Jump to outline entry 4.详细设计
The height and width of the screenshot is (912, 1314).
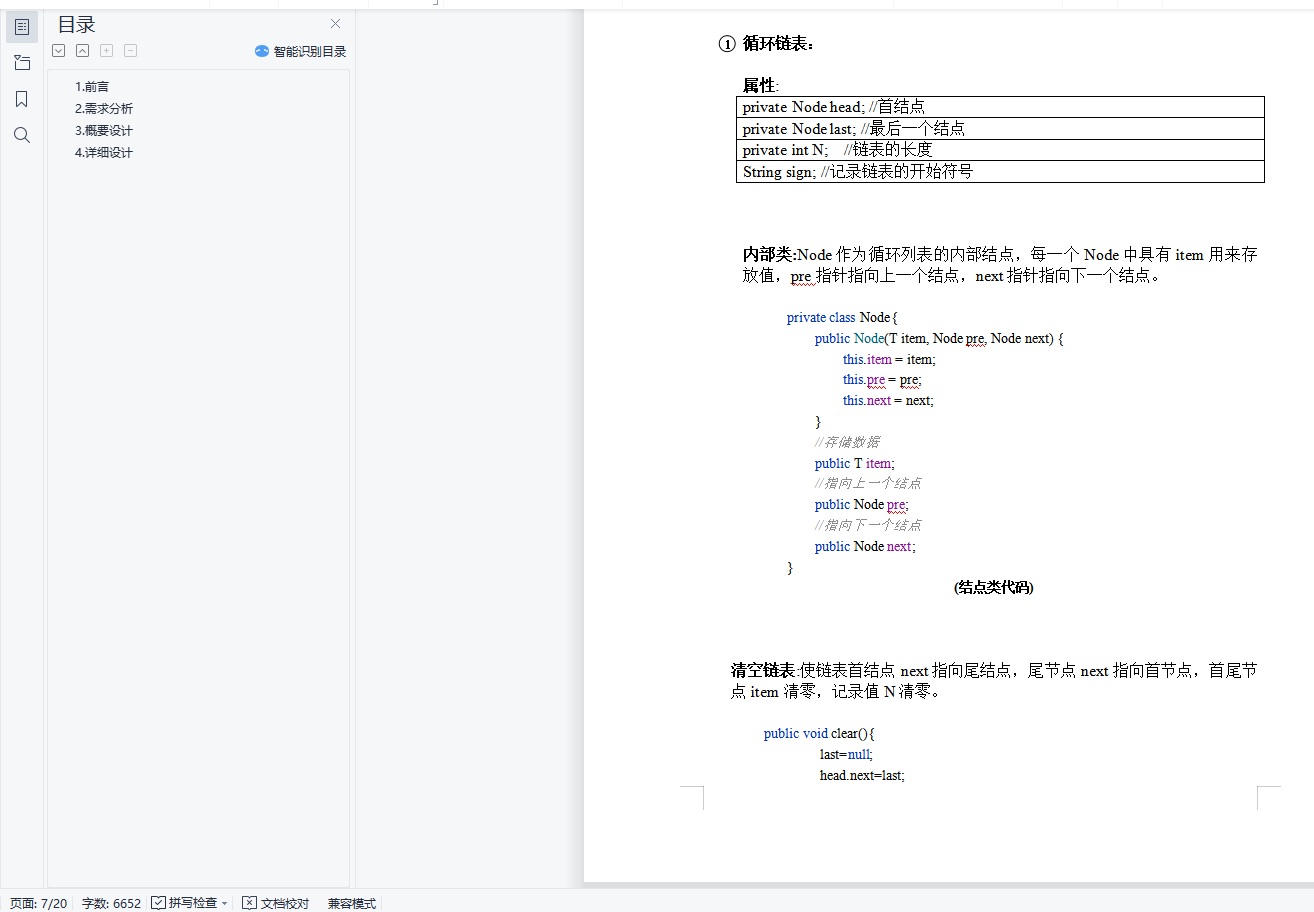pos(104,153)
